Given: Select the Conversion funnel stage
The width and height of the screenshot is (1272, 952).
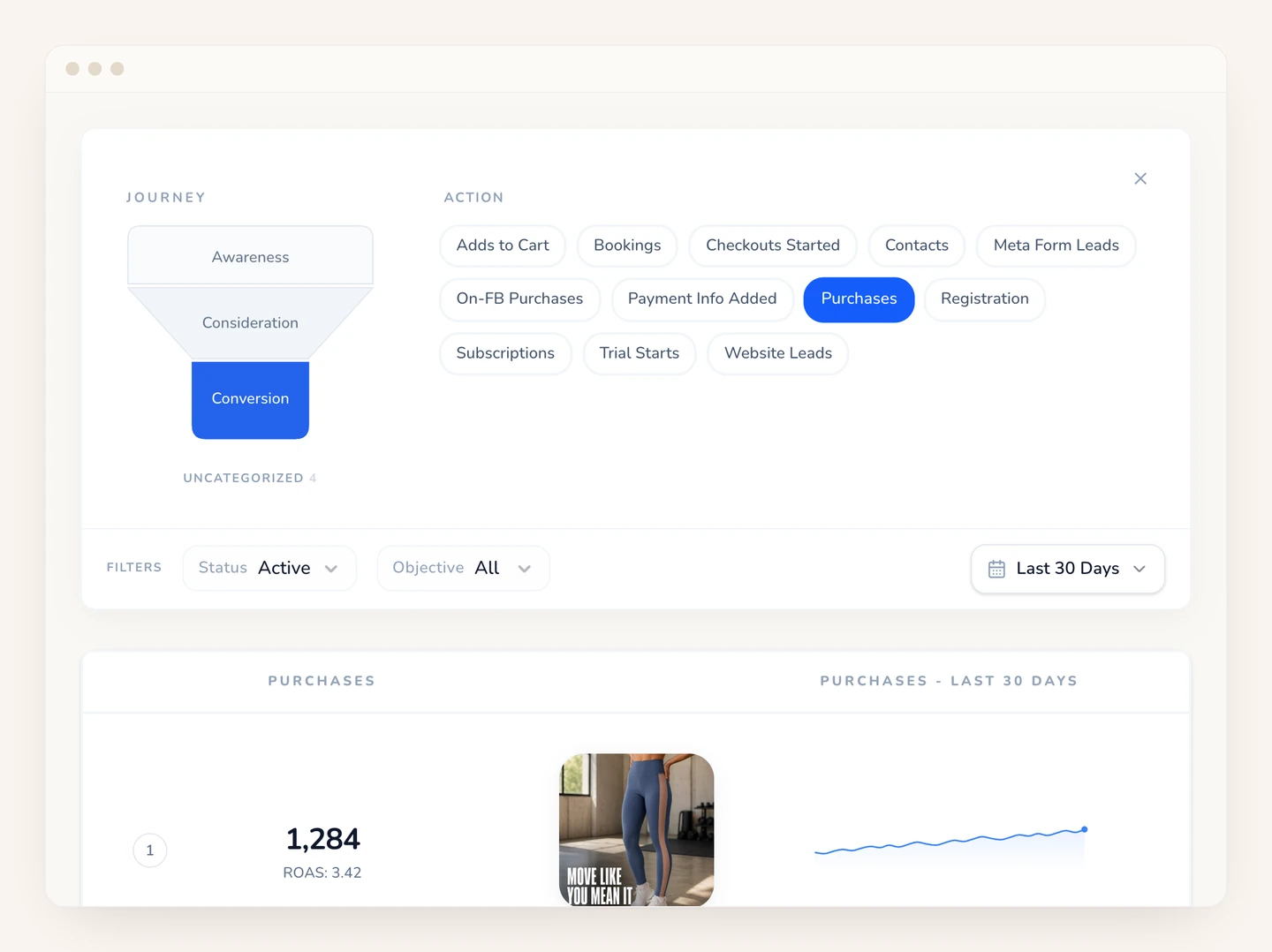Looking at the screenshot, I should pos(250,399).
